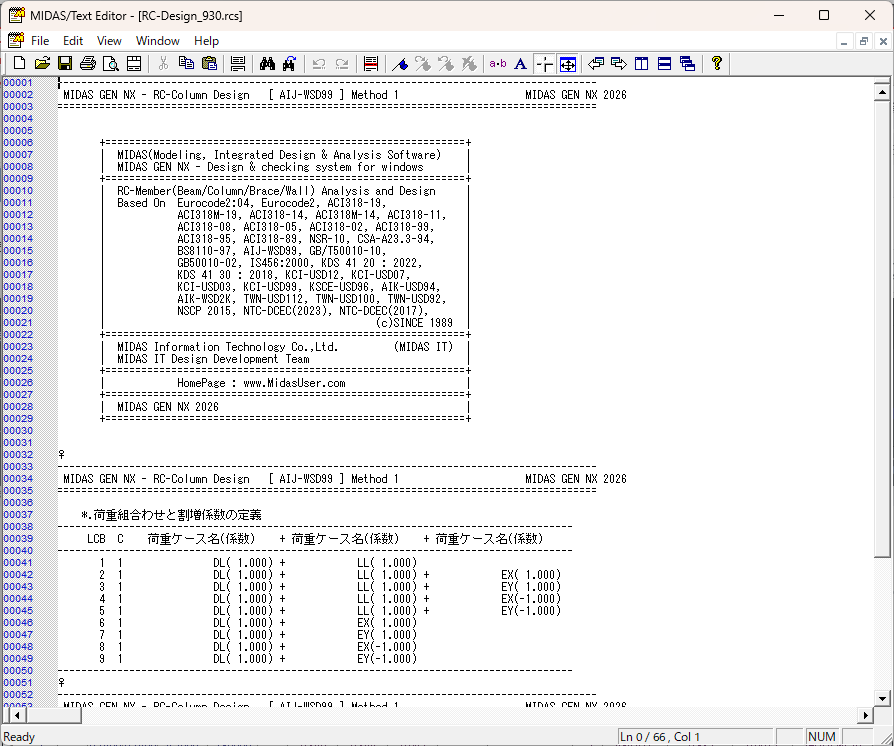Click the NUM status bar indicator
The image size is (894, 746).
tap(822, 737)
